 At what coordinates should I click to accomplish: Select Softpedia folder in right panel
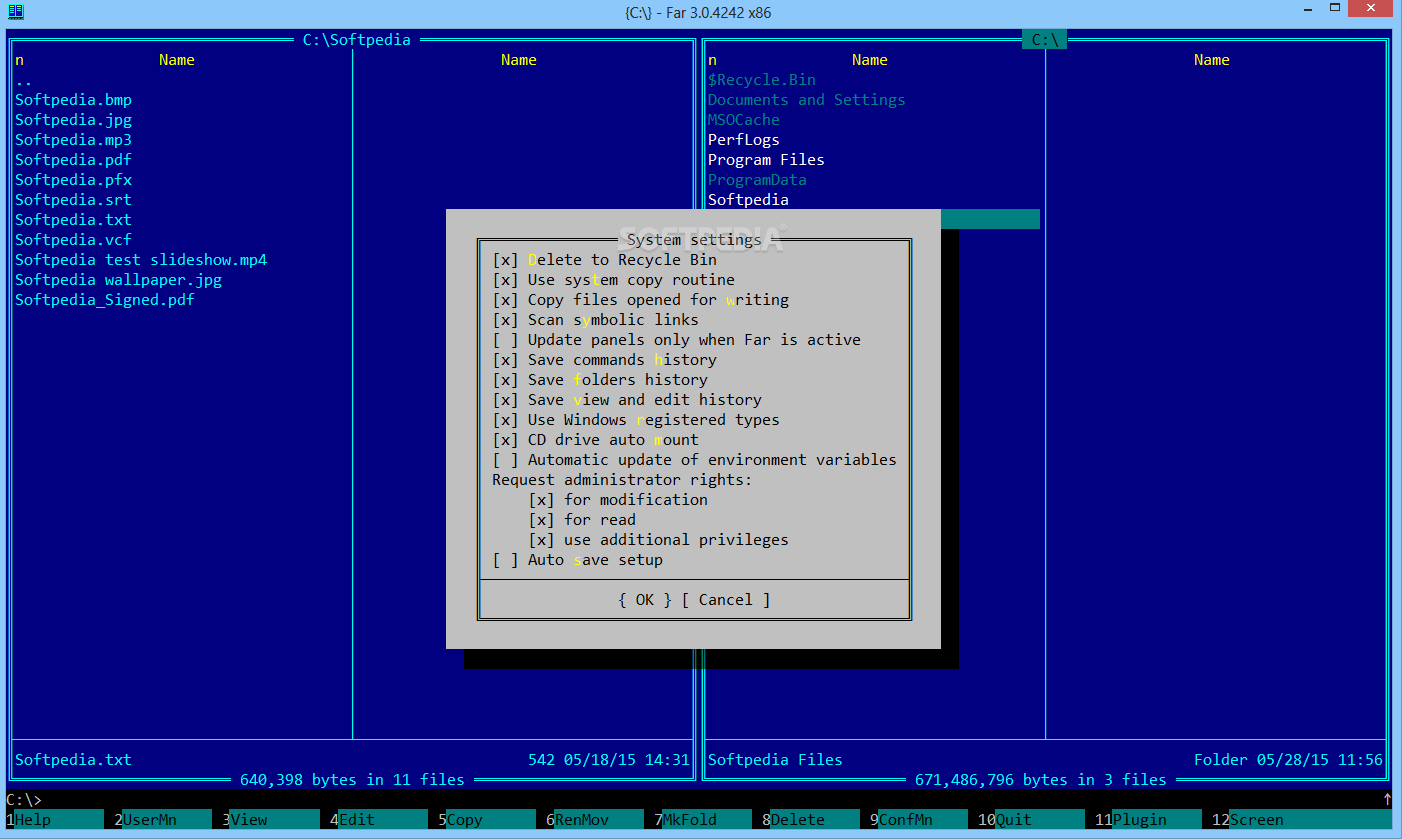coord(748,200)
